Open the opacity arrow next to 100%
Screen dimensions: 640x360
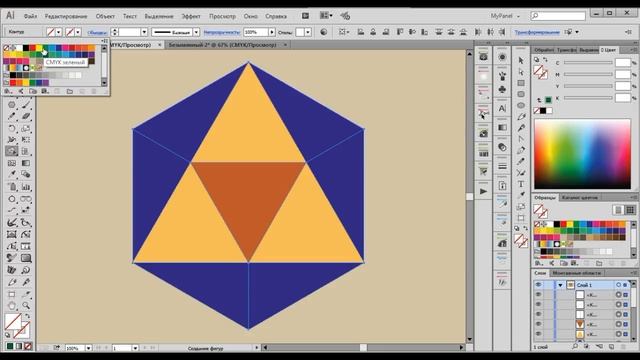[271, 32]
